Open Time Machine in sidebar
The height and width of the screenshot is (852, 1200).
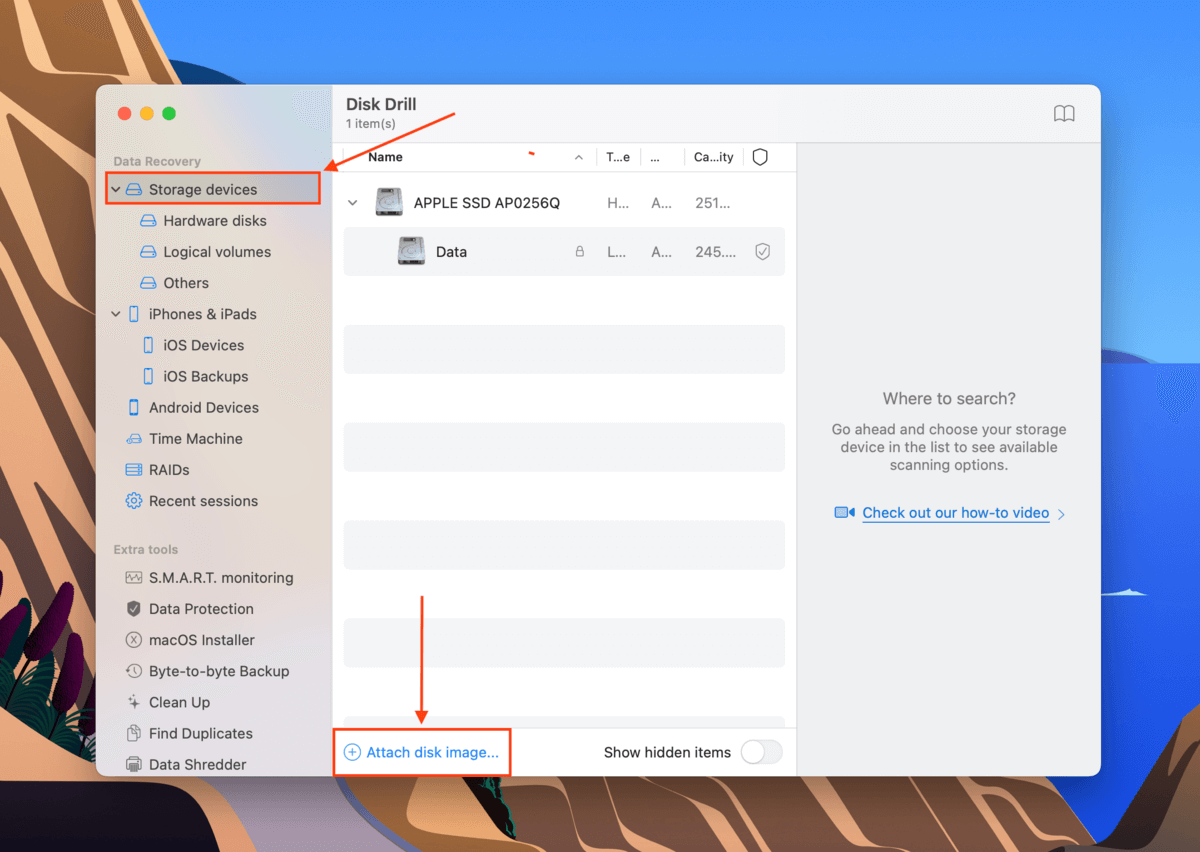coord(196,439)
